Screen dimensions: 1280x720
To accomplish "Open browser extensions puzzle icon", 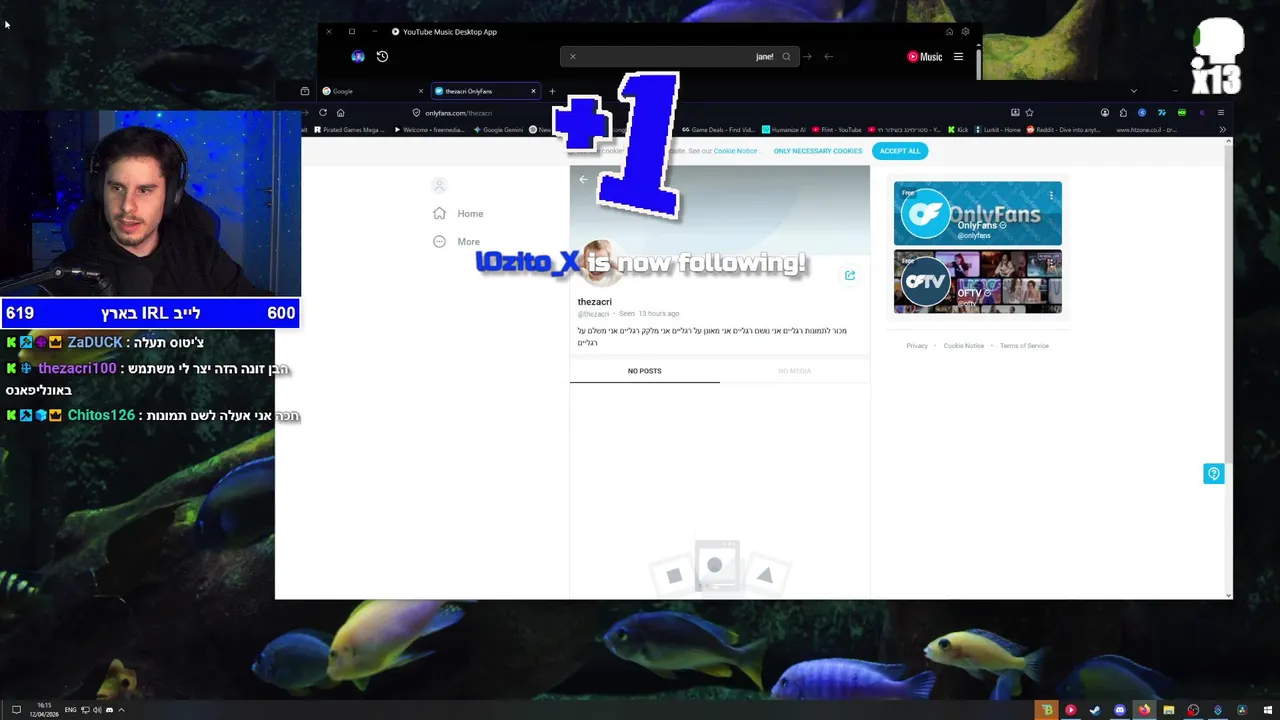I will click(1123, 112).
